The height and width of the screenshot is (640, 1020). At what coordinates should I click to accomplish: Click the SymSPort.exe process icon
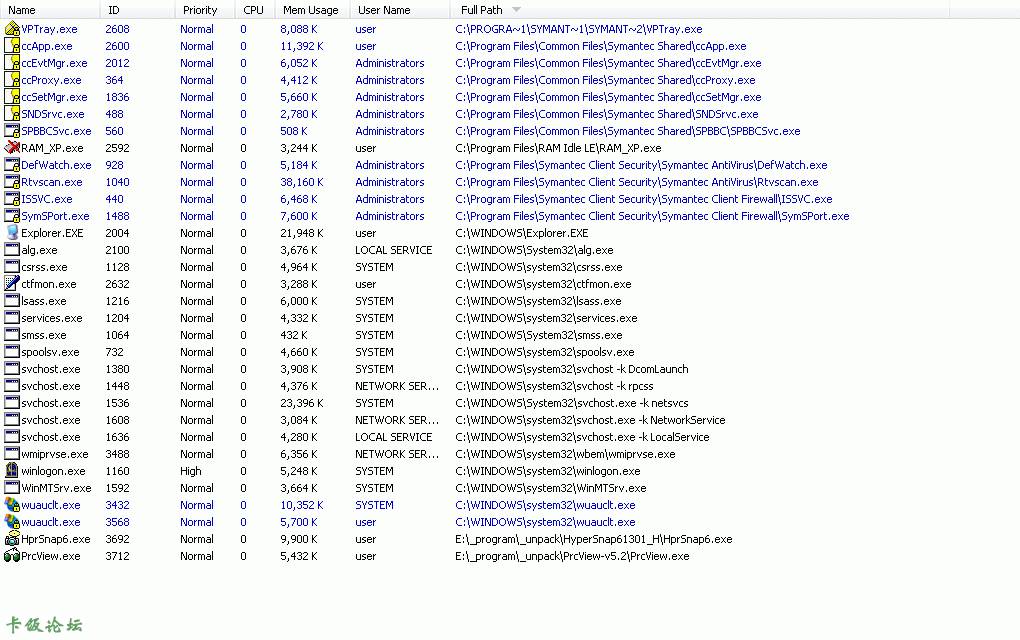tap(12, 215)
